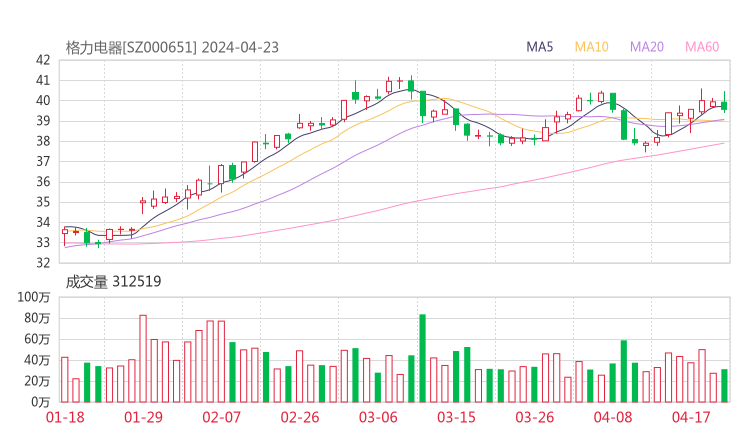Click the 40 price axis label
This screenshot has width=740, height=440.
pyautogui.click(x=43, y=101)
